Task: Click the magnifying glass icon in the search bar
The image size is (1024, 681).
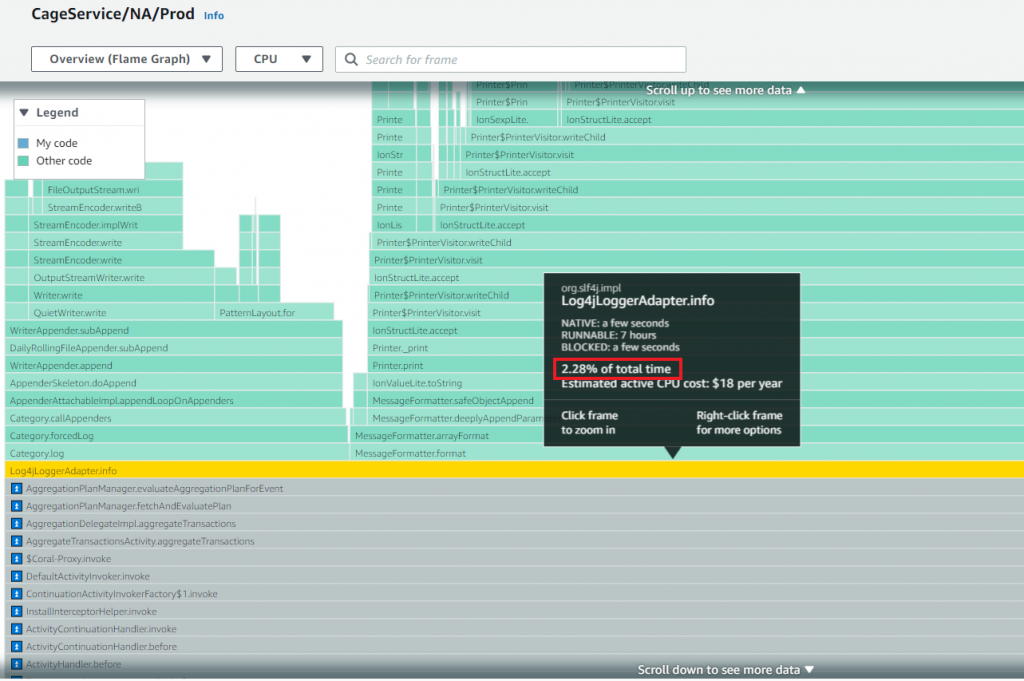Action: click(x=350, y=59)
